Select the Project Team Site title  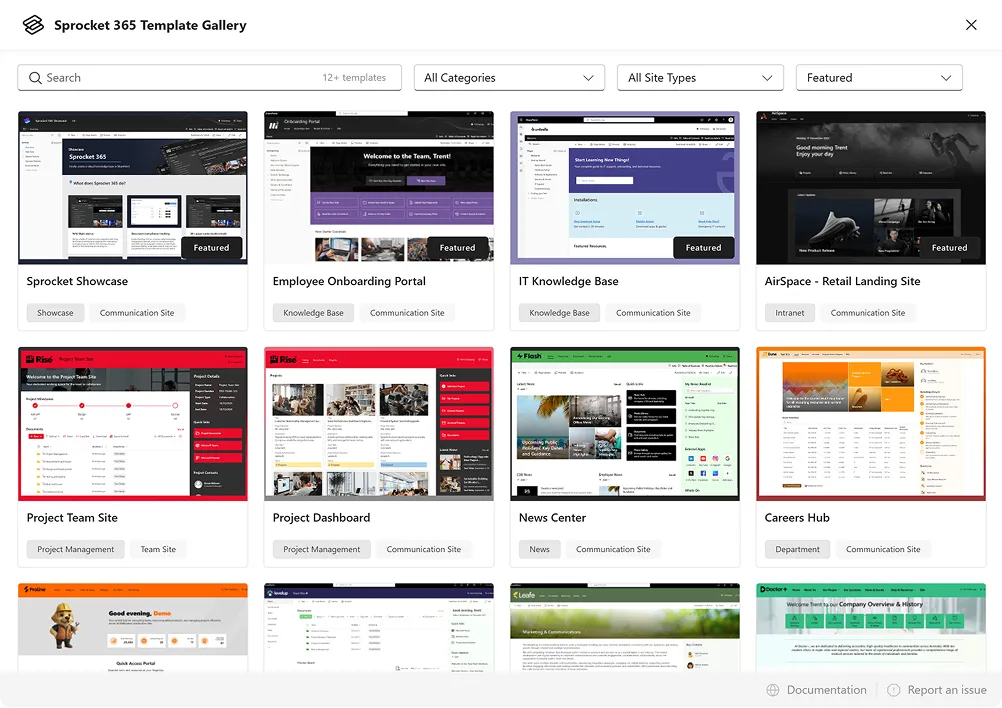72,518
